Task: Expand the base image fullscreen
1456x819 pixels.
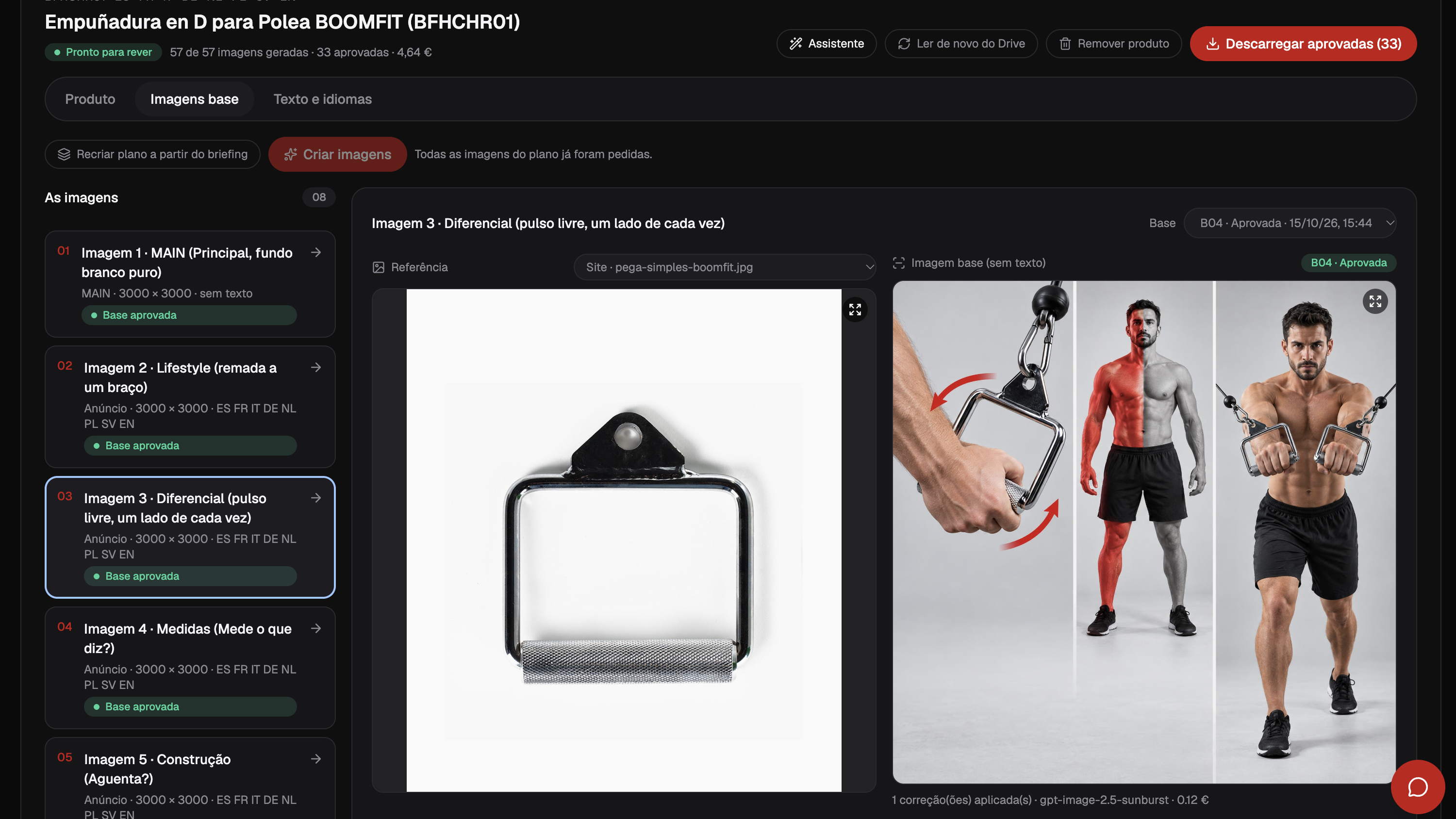Action: click(x=1375, y=301)
